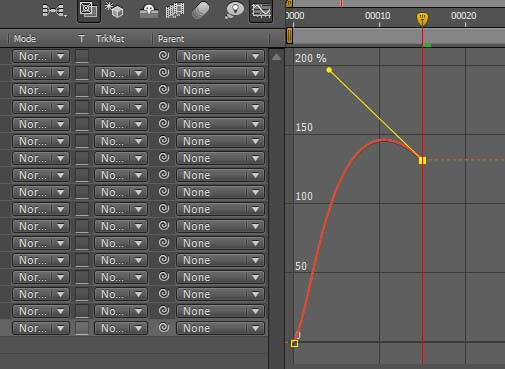The height and width of the screenshot is (369, 505).
Task: Toggle Preserve Transparency (T) on the highlighted bottom row
Action: (x=82, y=328)
